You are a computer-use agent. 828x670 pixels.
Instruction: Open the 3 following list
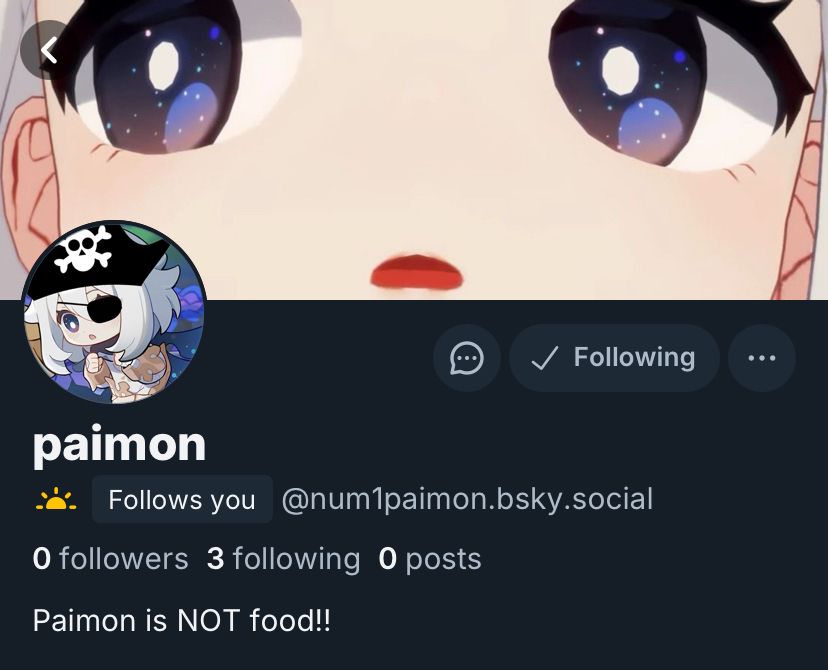tap(283, 559)
